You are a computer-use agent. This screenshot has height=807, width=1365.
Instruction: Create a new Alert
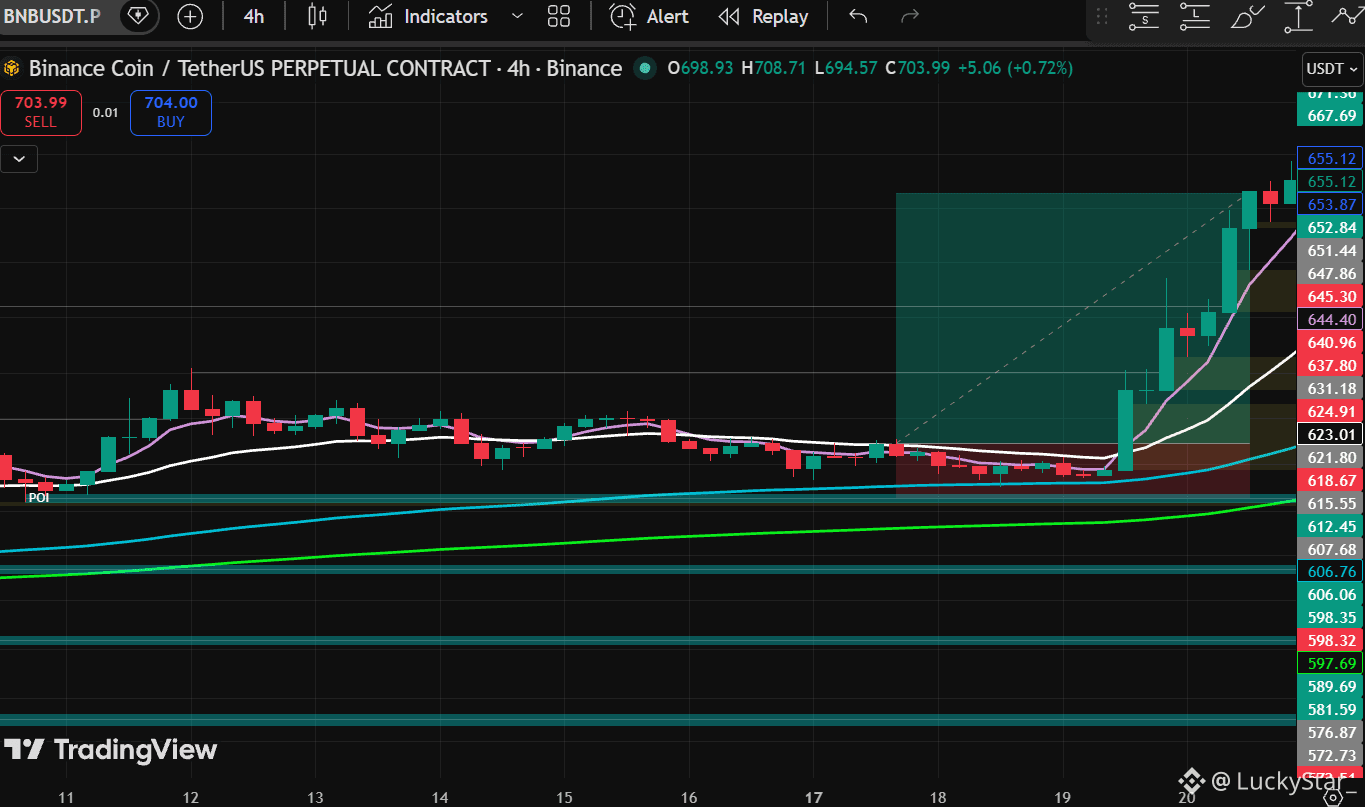[650, 16]
